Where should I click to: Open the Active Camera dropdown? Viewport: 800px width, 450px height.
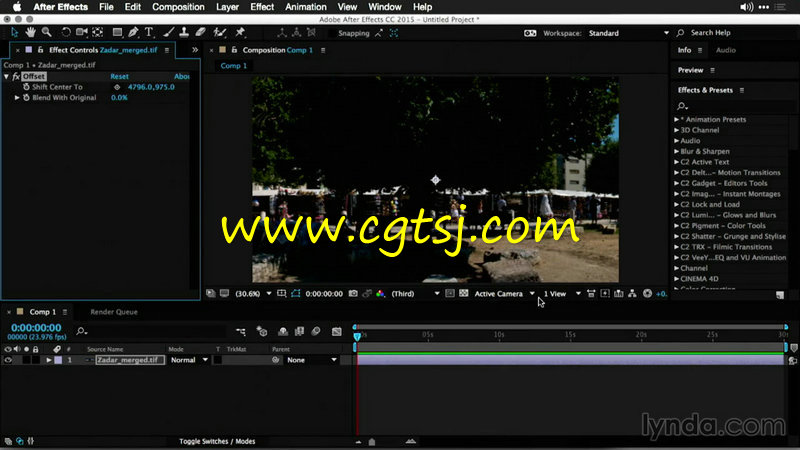(x=504, y=294)
